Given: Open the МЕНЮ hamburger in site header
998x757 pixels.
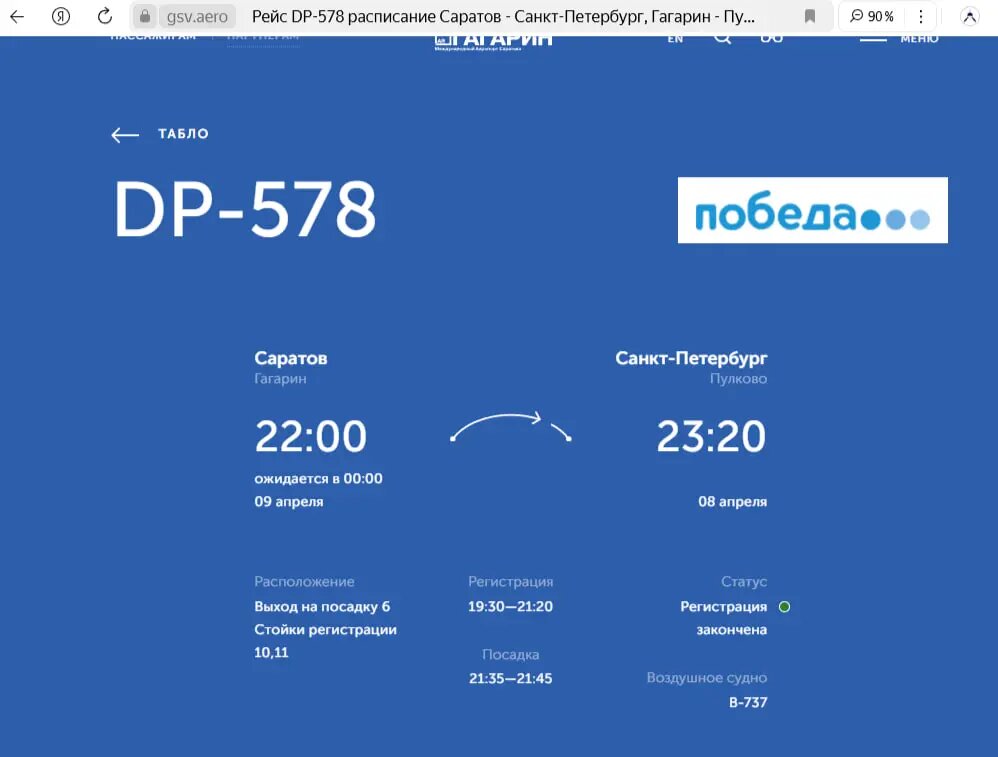Looking at the screenshot, I should coord(899,39).
